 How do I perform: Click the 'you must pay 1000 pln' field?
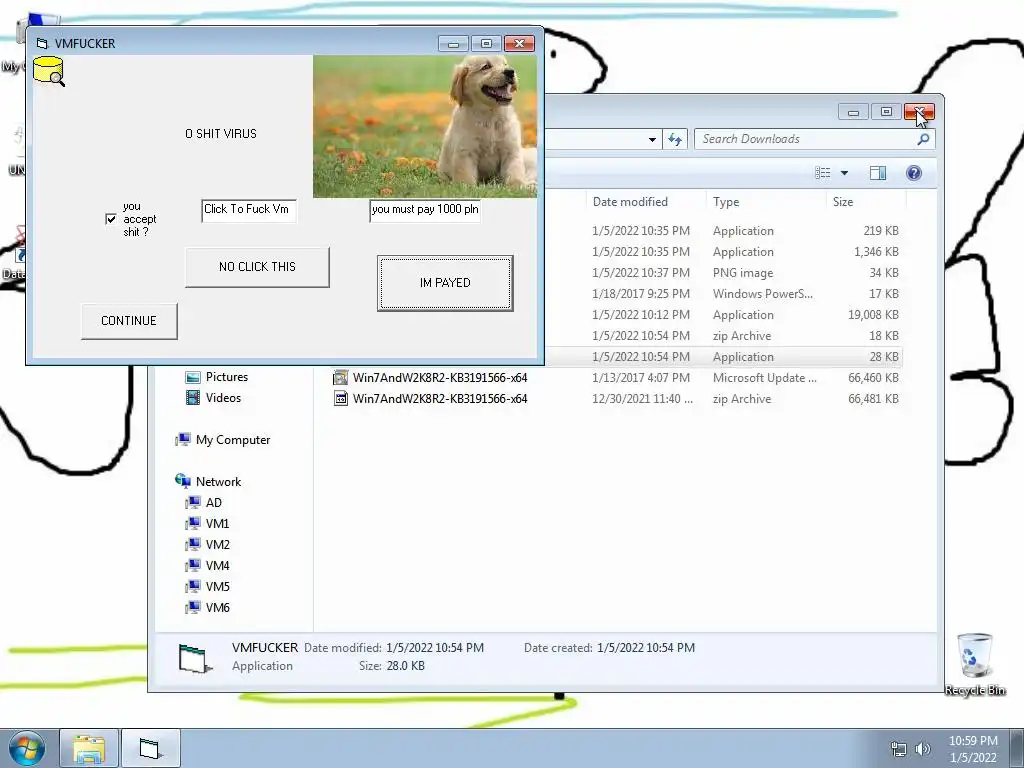tap(425, 210)
